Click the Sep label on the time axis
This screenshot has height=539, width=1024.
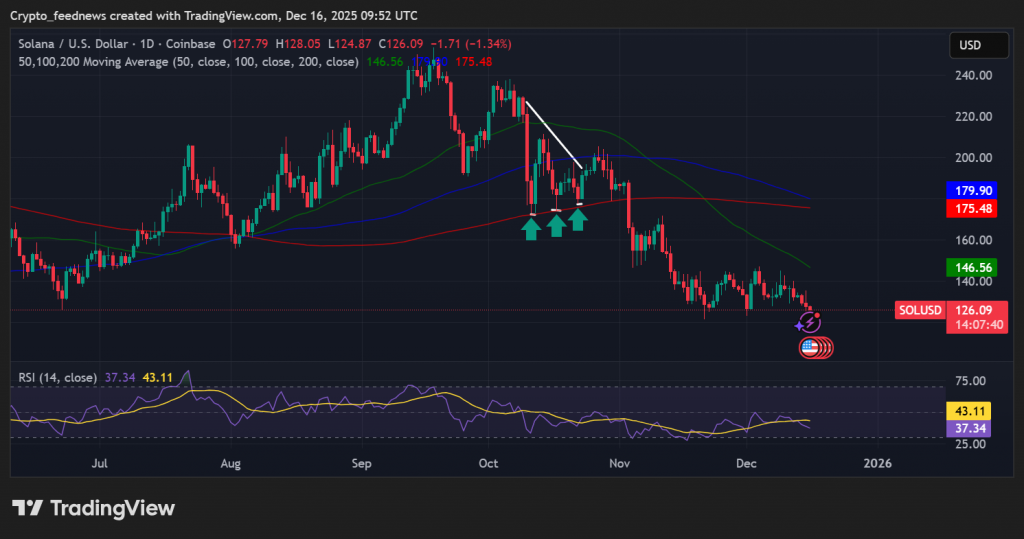(x=362, y=463)
